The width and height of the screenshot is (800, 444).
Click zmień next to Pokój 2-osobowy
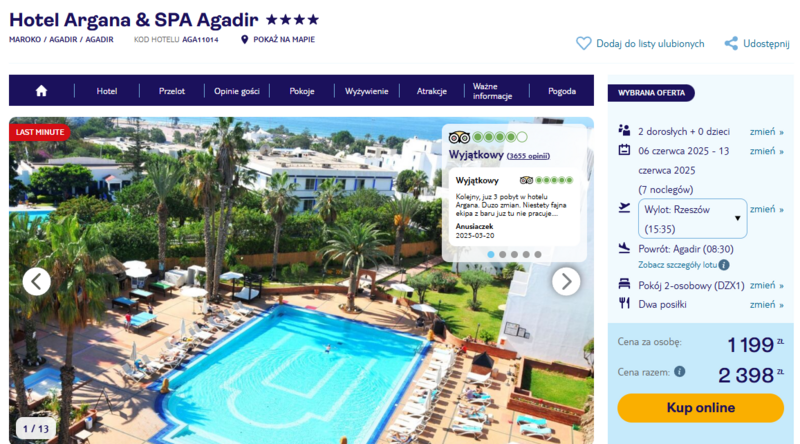tap(766, 285)
